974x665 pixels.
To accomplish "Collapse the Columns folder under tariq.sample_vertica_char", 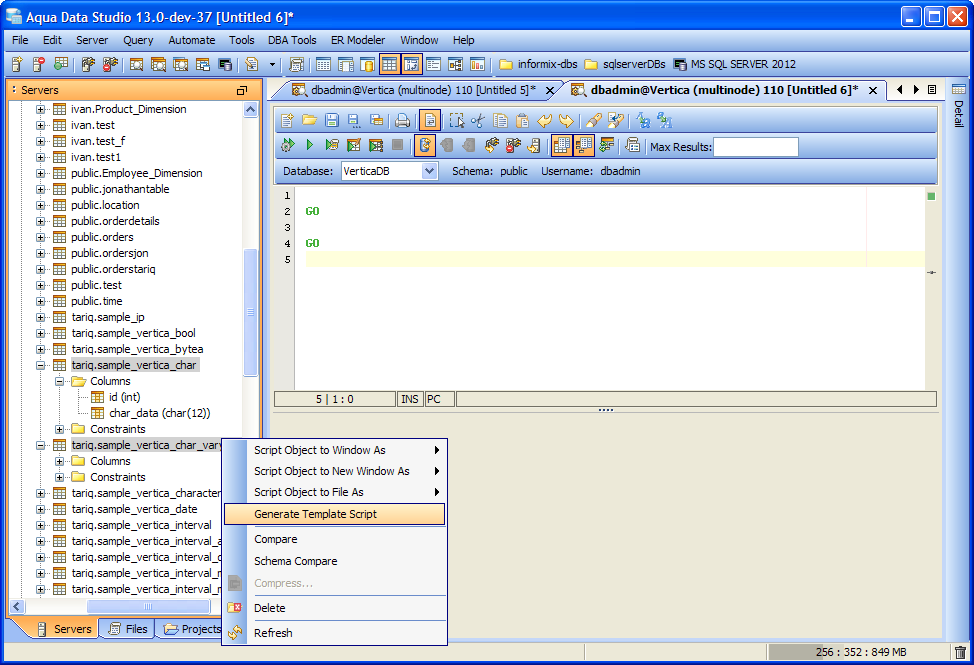I will pyautogui.click(x=60, y=381).
